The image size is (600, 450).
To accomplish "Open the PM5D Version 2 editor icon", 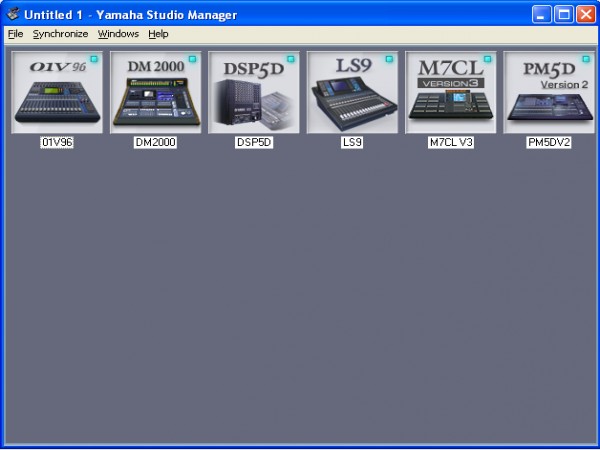I will tap(549, 93).
